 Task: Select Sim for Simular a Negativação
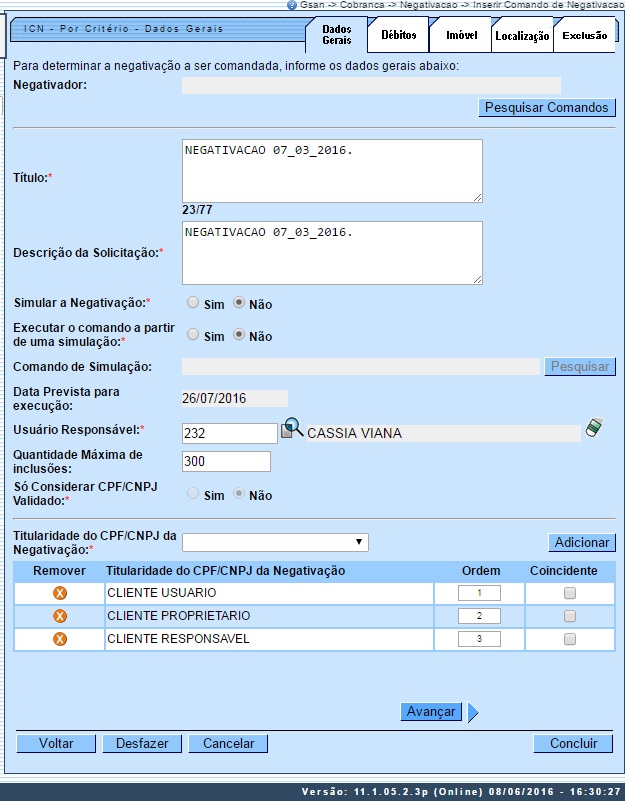[193, 303]
